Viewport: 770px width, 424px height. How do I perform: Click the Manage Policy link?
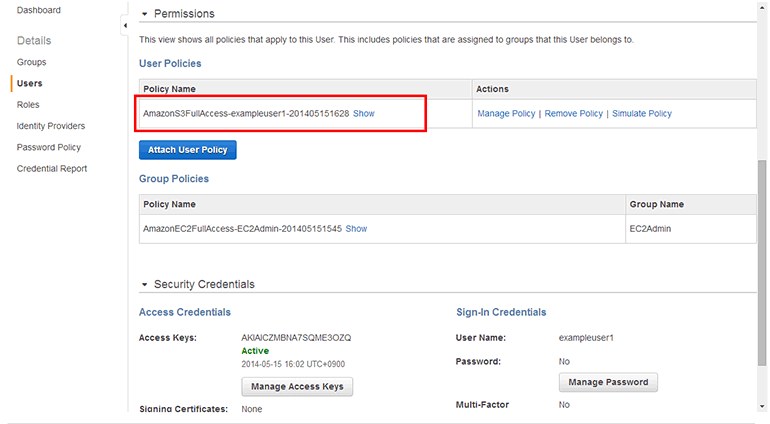pos(506,114)
